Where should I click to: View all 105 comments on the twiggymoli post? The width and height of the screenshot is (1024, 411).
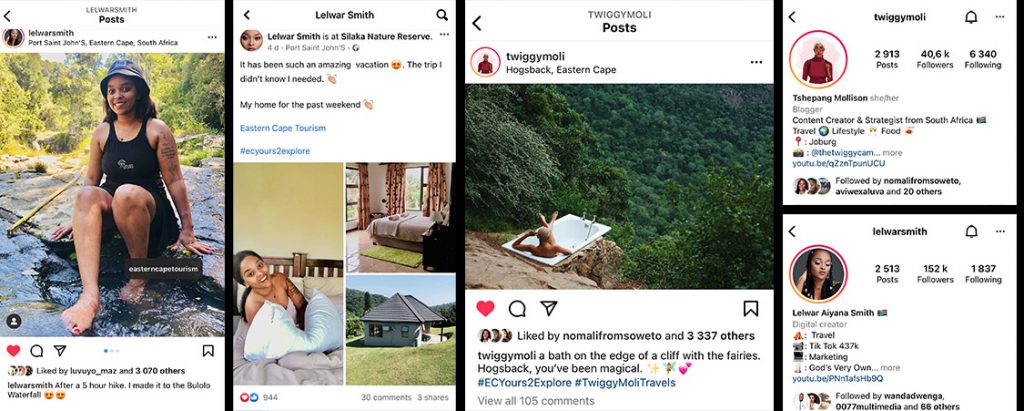click(x=536, y=401)
